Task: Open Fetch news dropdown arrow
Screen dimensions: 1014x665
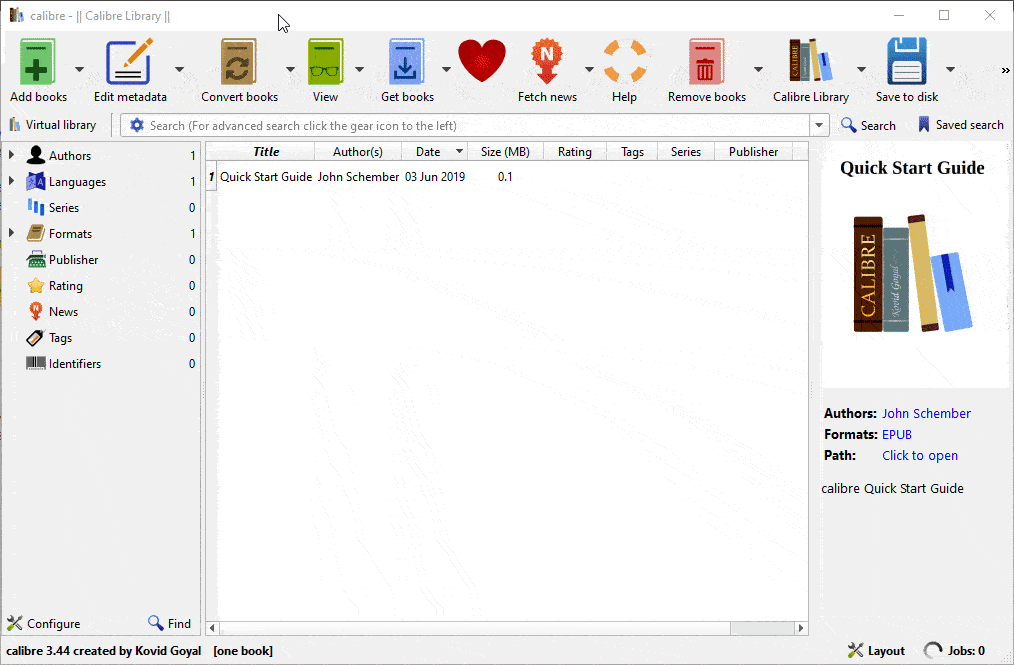Action: click(x=589, y=69)
